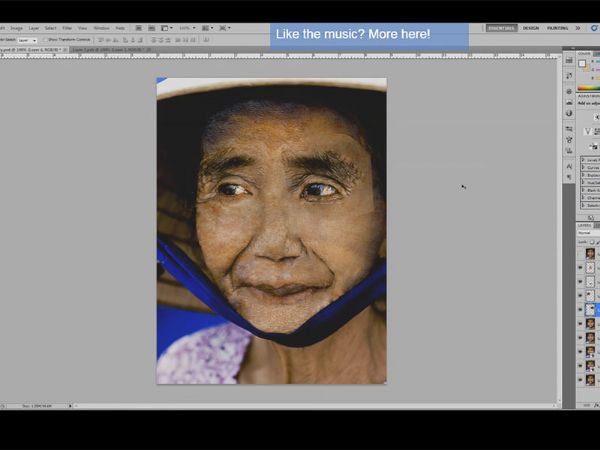Switch to the second document tab

coord(111,50)
